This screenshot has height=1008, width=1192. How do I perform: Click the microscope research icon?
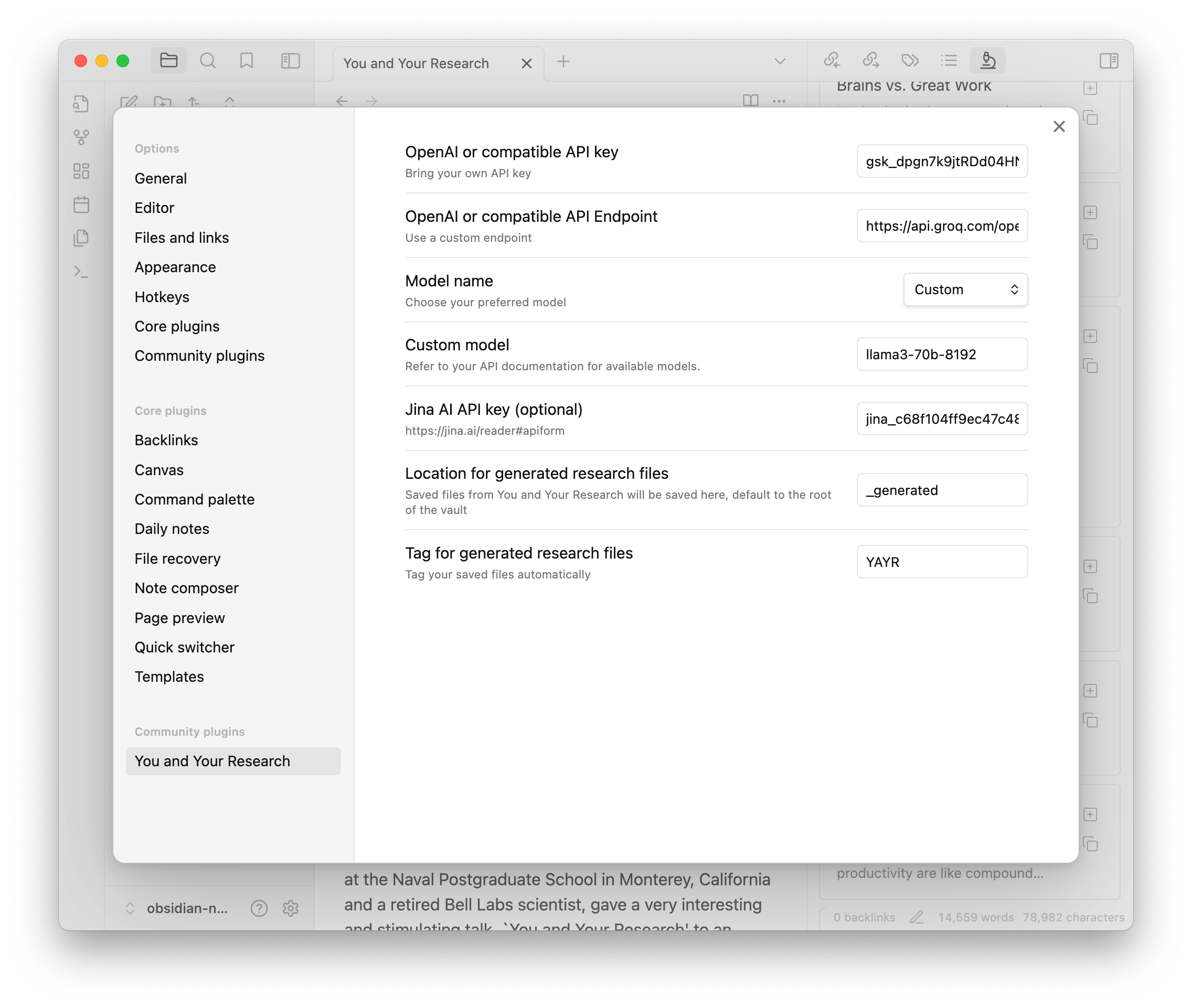(987, 60)
